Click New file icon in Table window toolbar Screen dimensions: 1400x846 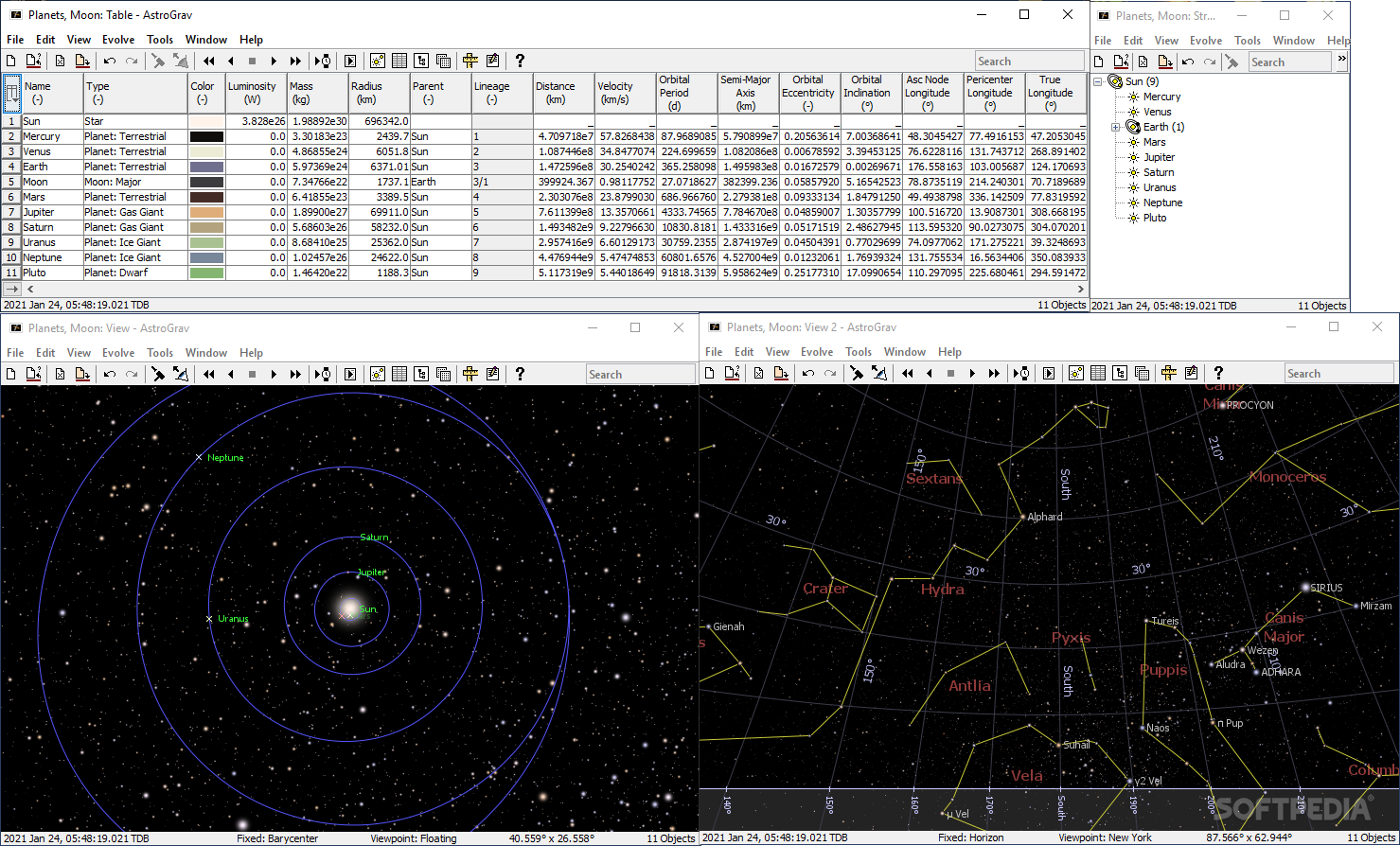tap(11, 61)
